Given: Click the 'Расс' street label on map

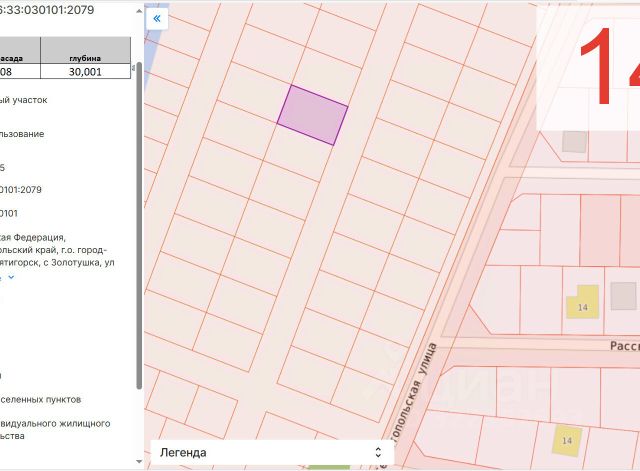Looking at the screenshot, I should [624, 346].
